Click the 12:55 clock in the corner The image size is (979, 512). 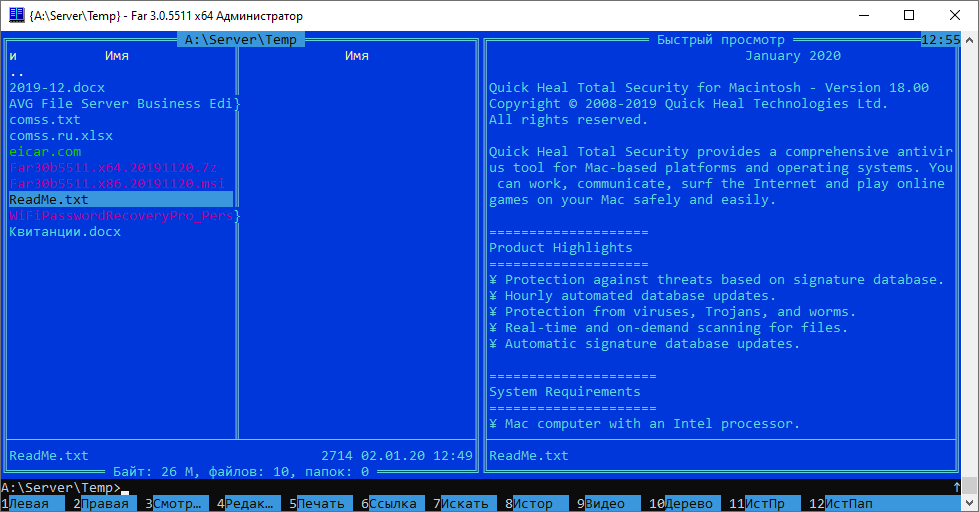pos(940,40)
